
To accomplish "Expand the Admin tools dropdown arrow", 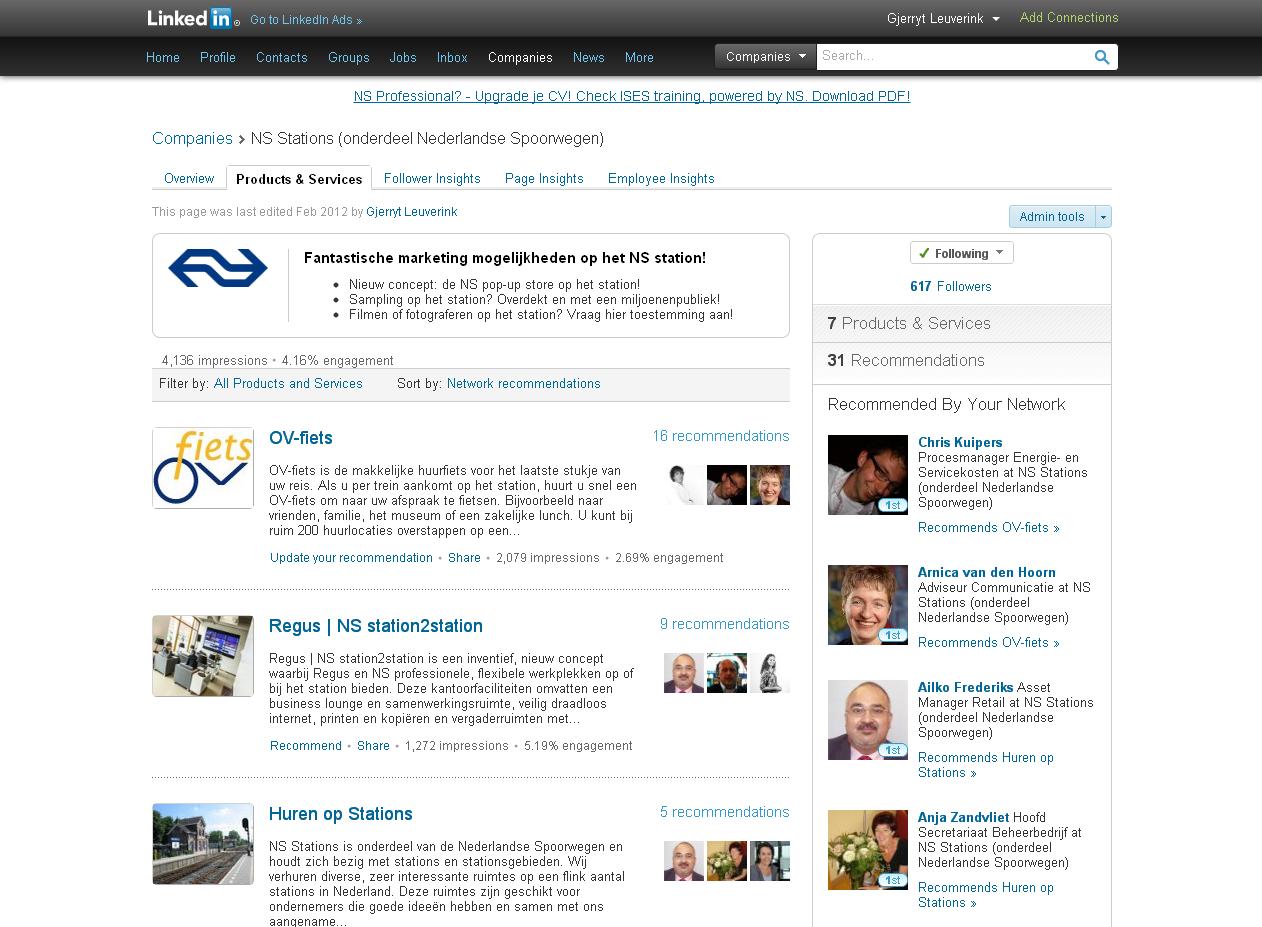I will [x=1103, y=217].
